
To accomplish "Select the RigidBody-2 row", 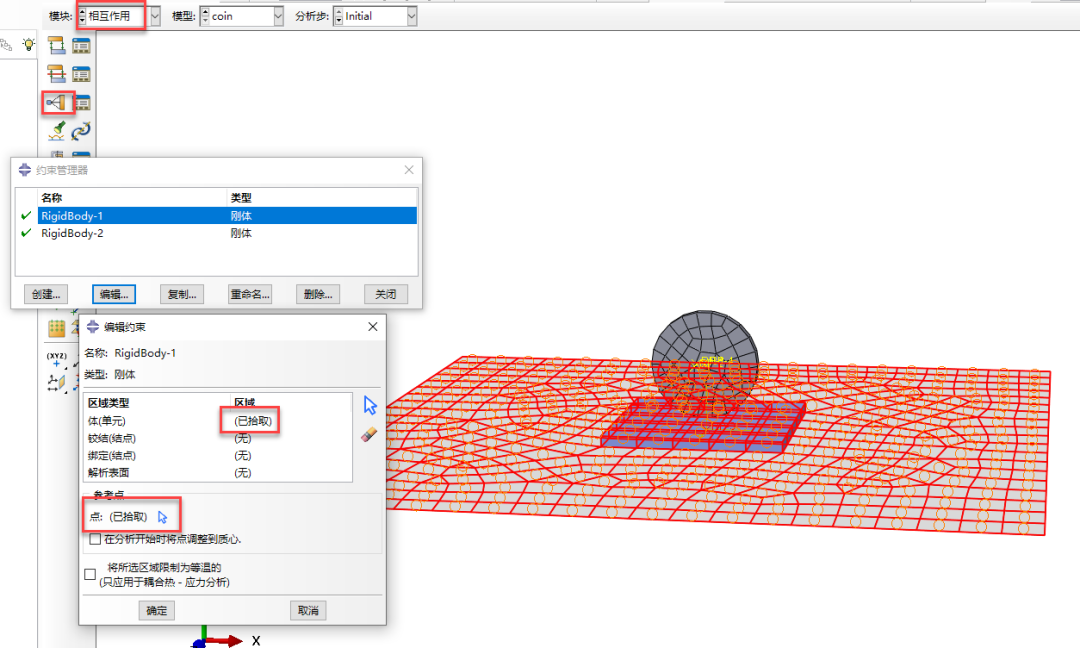I will 227,233.
